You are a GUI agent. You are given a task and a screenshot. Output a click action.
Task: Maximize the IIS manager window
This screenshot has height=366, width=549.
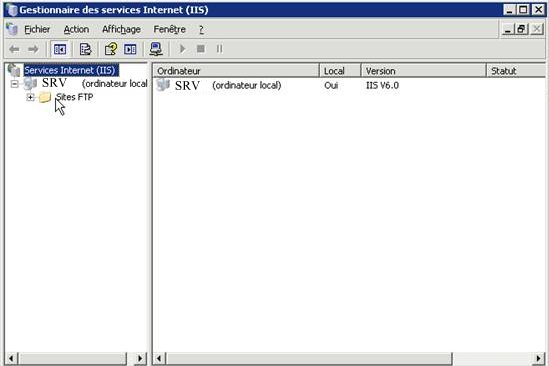[x=523, y=10]
